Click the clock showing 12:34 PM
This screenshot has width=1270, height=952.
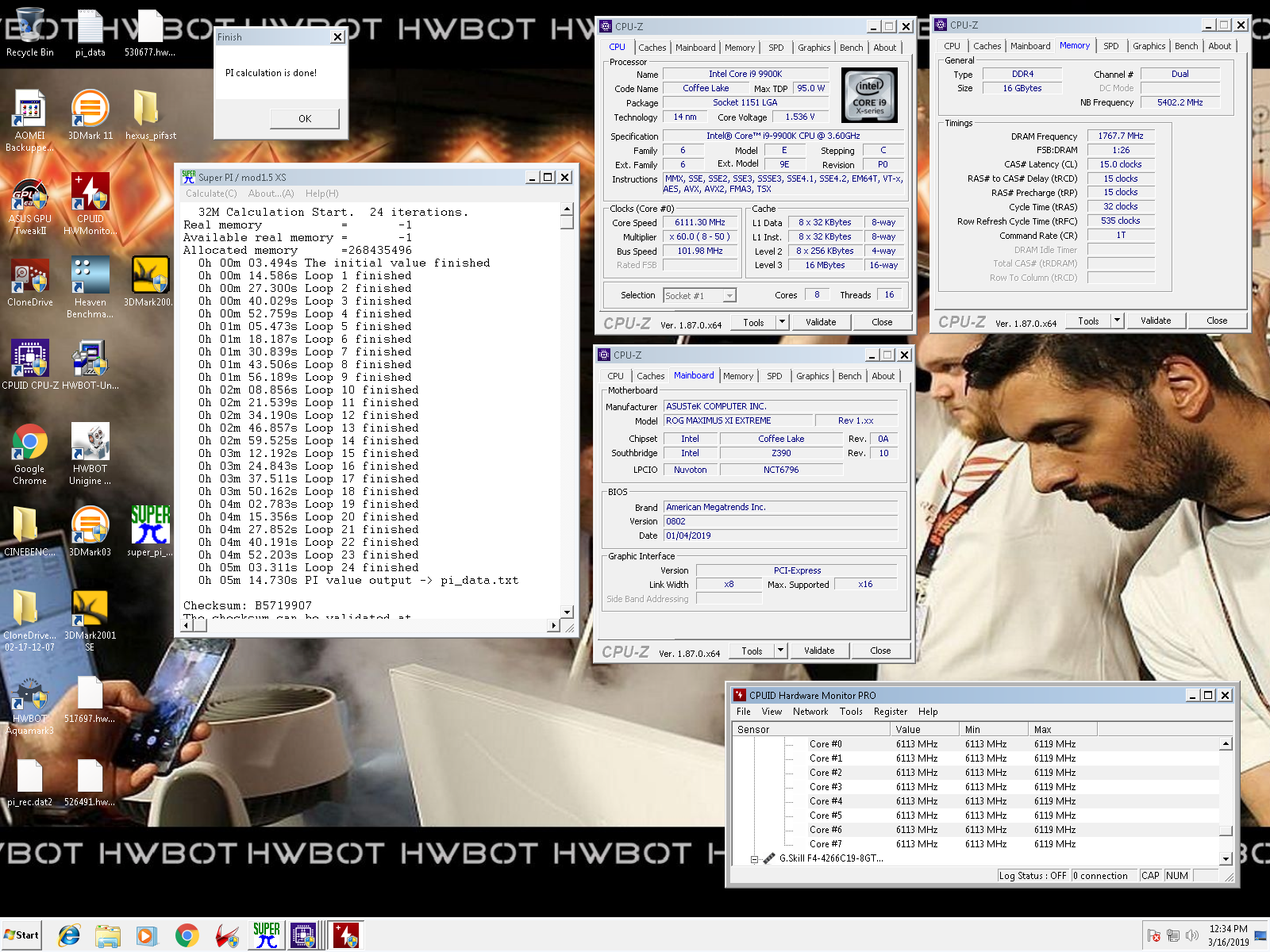(1228, 928)
